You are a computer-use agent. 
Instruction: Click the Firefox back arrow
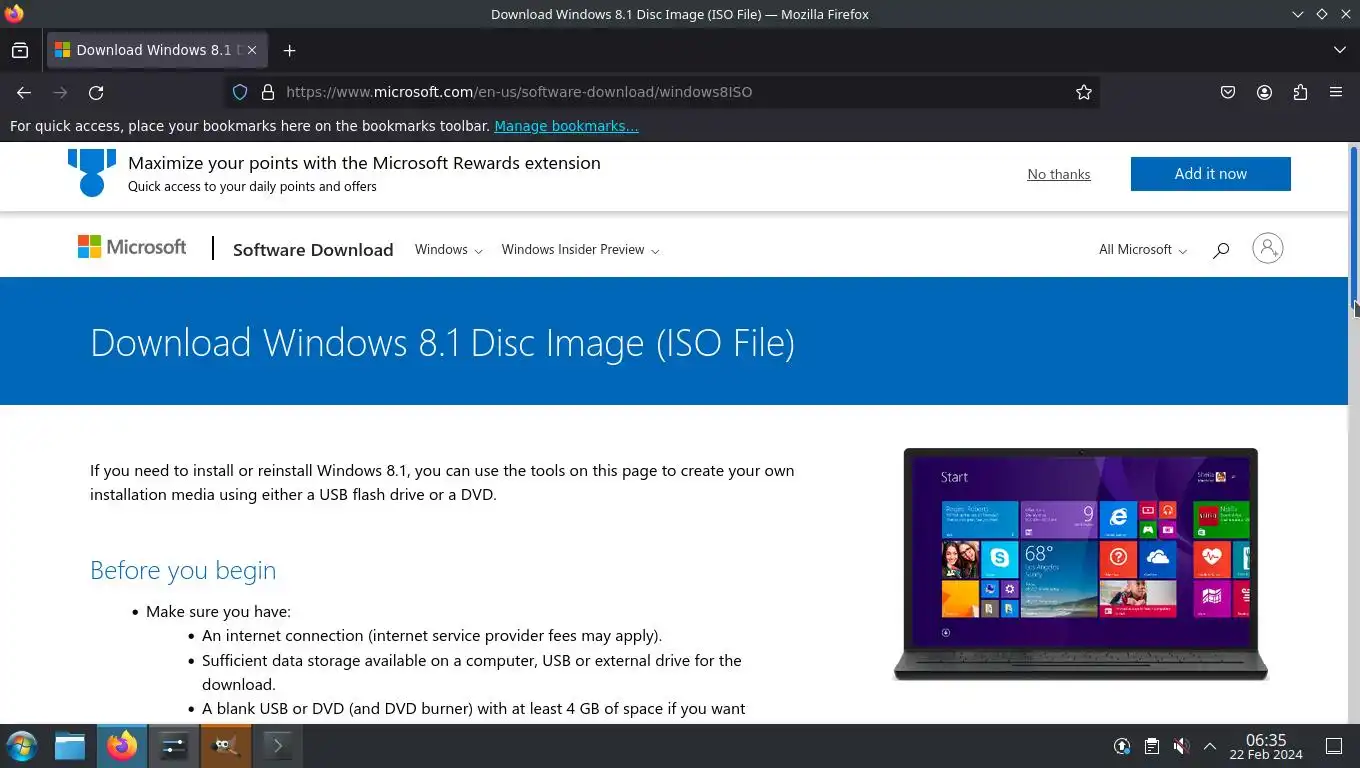(24, 92)
